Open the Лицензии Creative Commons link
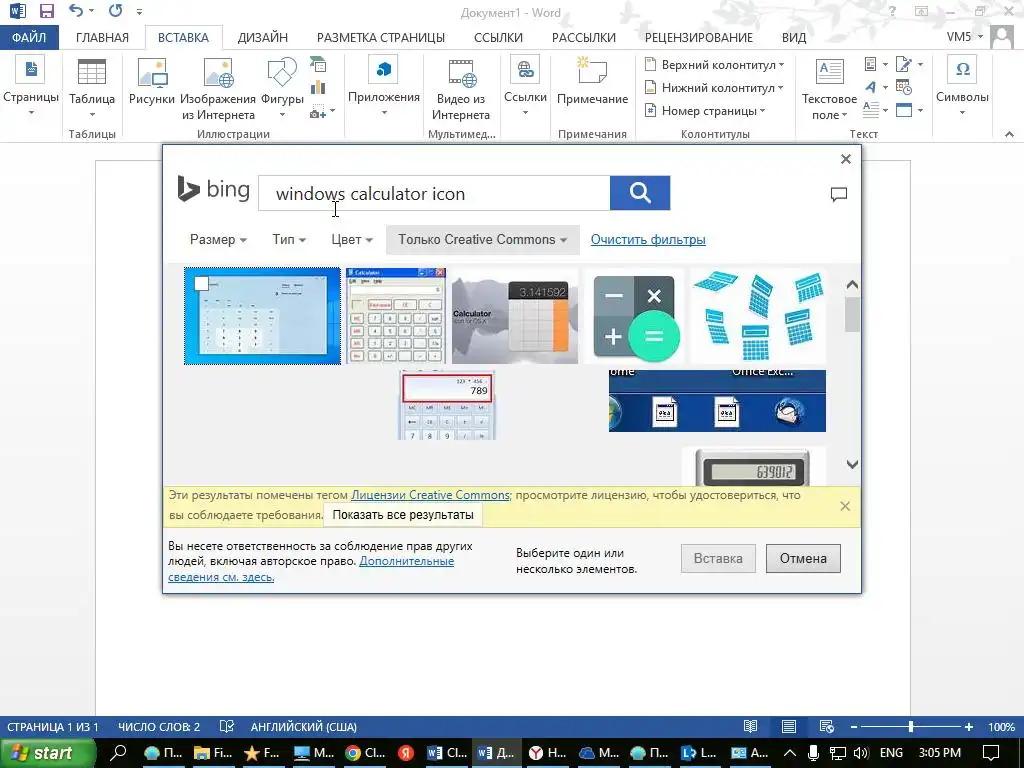 coord(430,495)
